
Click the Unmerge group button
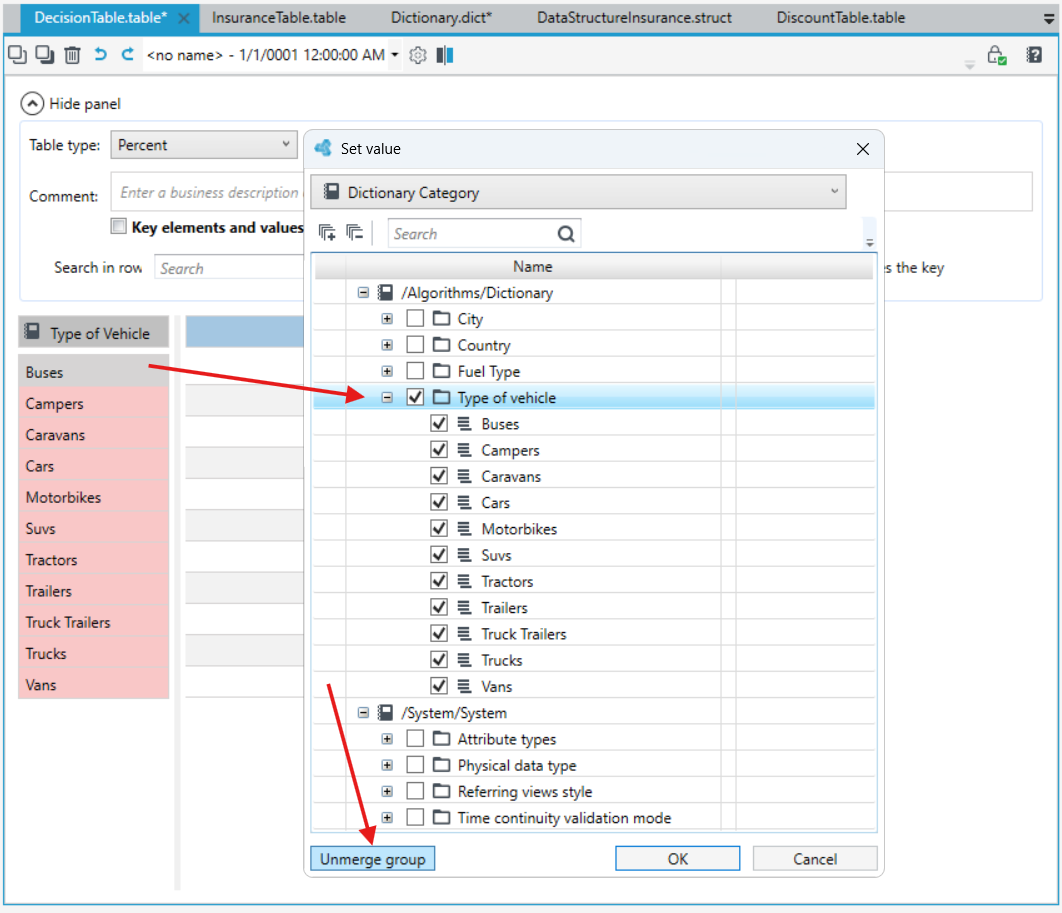pyautogui.click(x=373, y=859)
